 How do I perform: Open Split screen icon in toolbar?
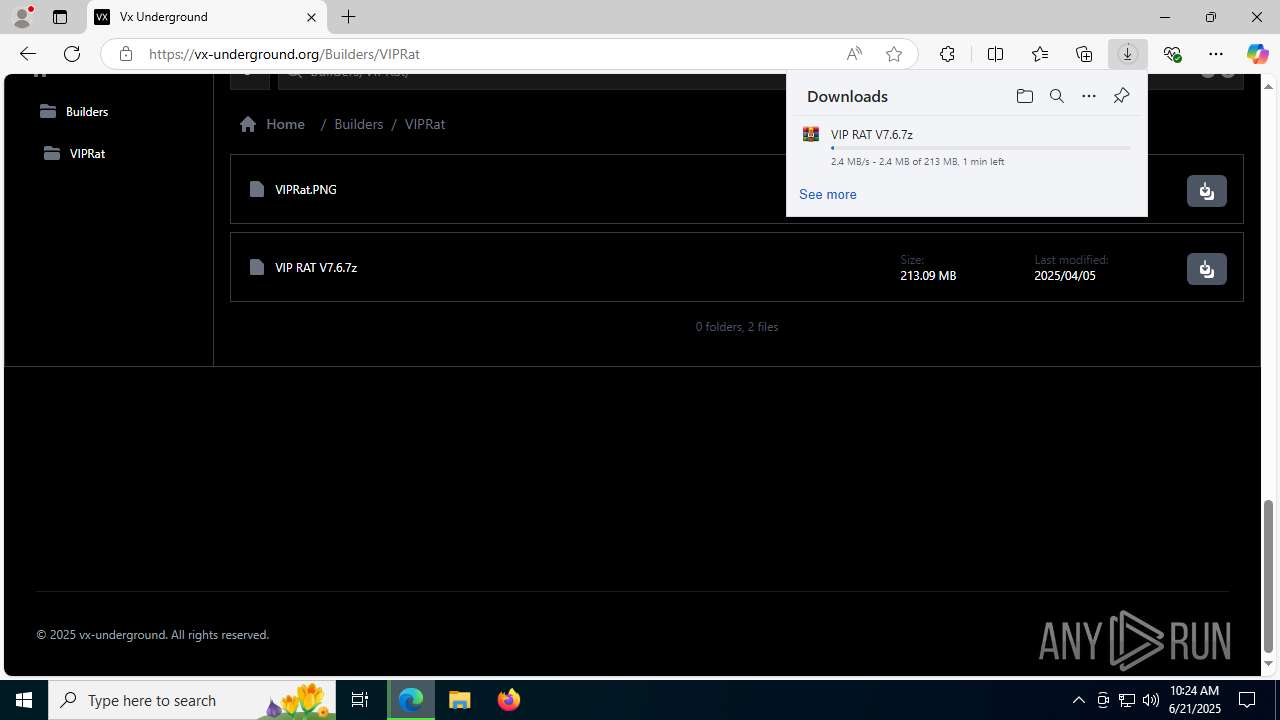[995, 54]
